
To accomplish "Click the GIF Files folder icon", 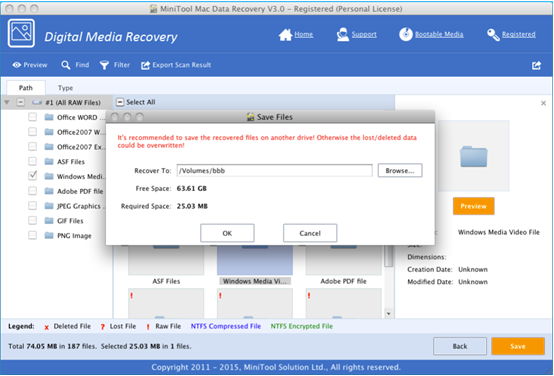I will (49, 221).
